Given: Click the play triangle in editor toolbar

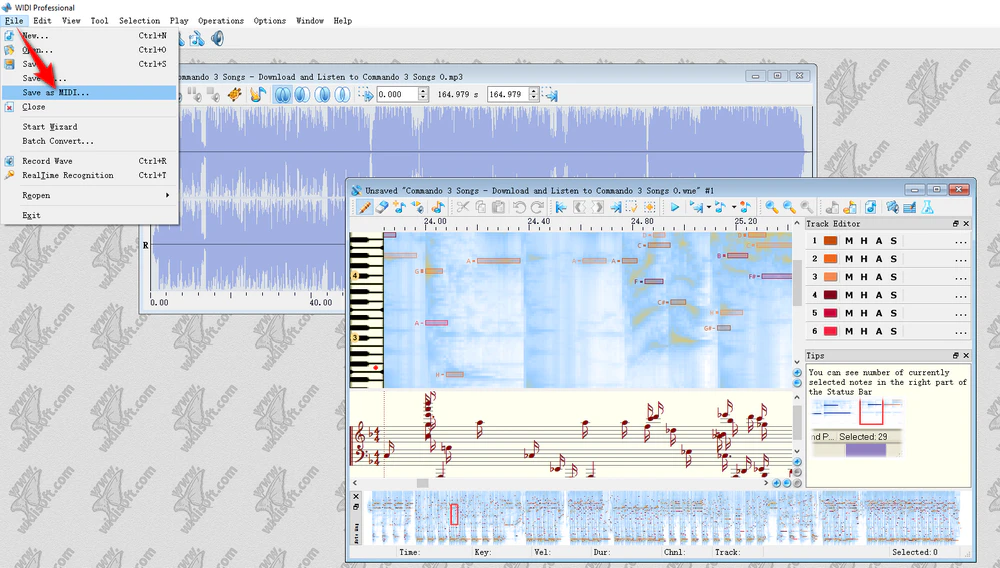Looking at the screenshot, I should coord(674,207).
